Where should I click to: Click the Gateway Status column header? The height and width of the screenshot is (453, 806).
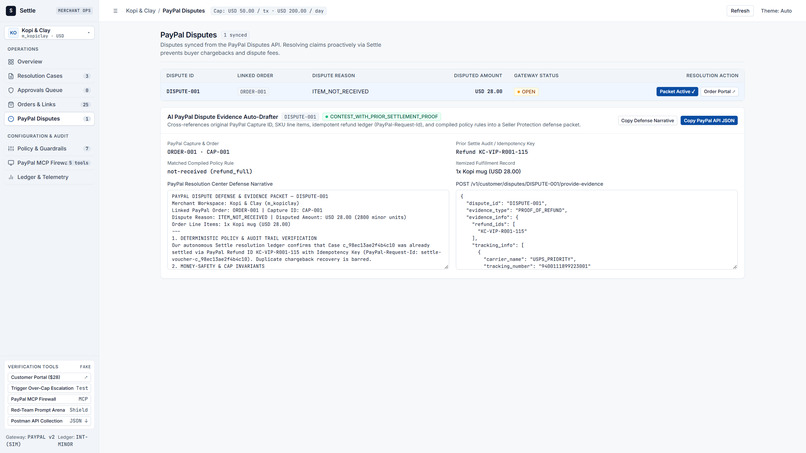pyautogui.click(x=536, y=76)
